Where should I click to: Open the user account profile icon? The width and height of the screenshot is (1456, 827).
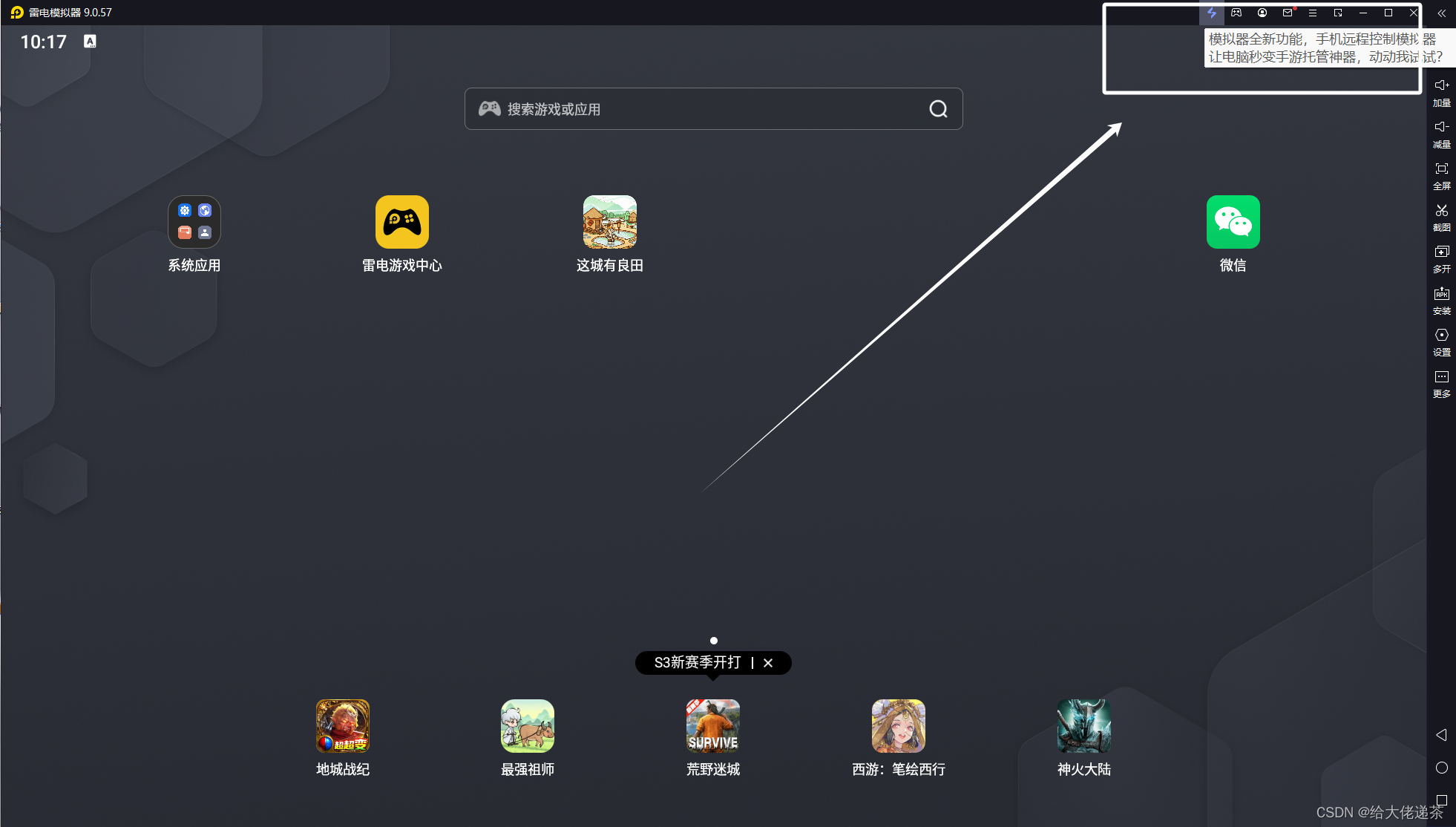coord(1262,13)
